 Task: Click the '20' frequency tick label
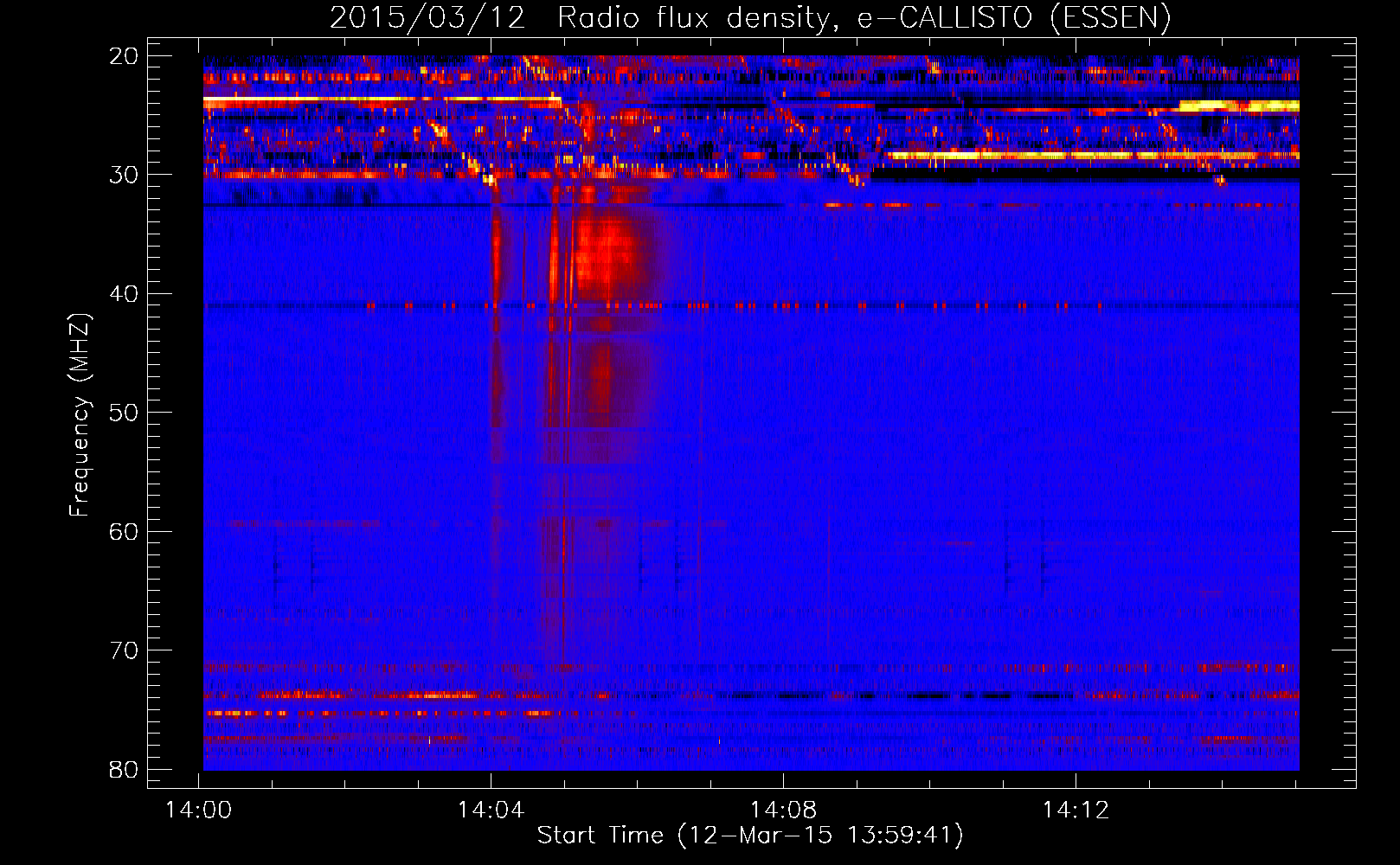124,56
